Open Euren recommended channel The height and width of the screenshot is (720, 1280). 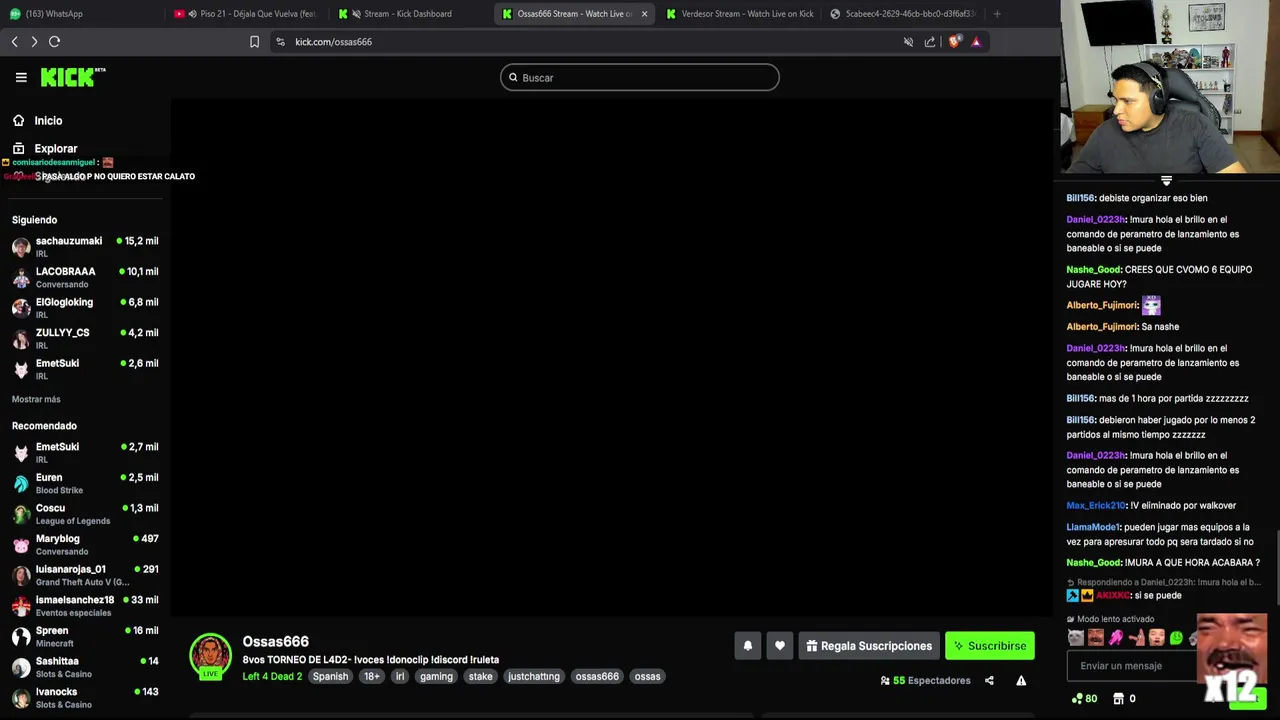click(85, 483)
